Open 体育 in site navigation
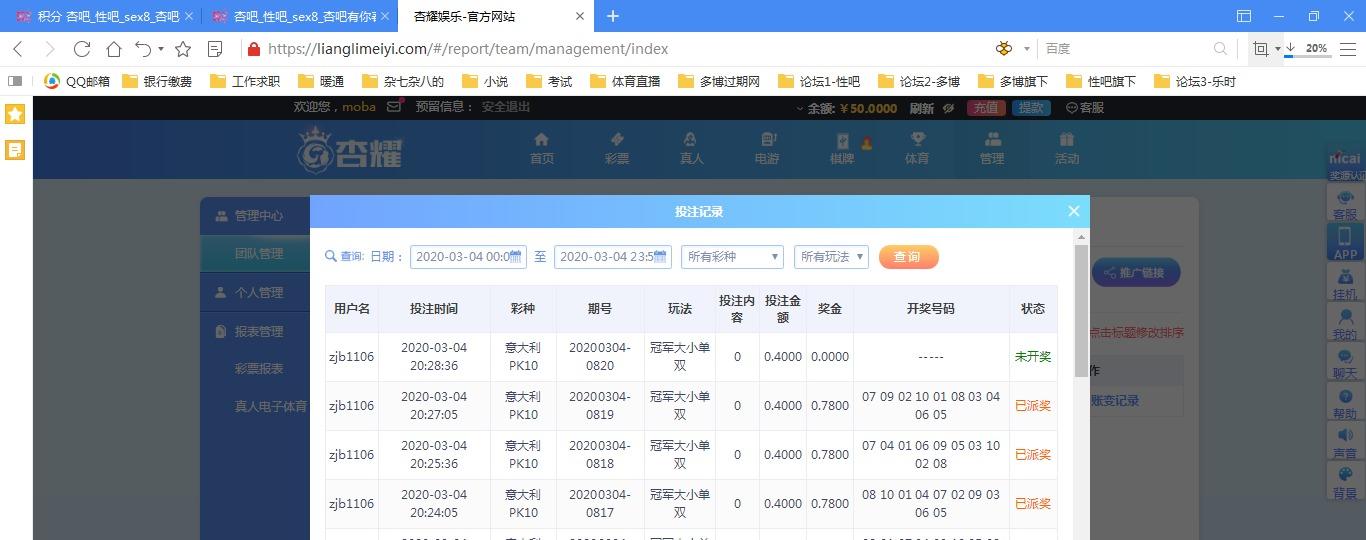This screenshot has height=540, width=1366. click(x=917, y=148)
